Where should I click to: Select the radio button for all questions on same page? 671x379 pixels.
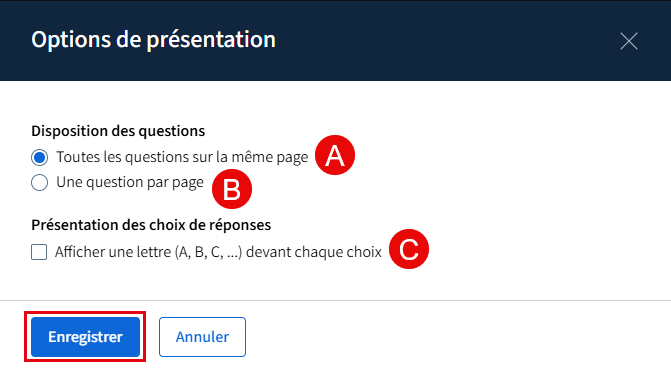point(39,157)
